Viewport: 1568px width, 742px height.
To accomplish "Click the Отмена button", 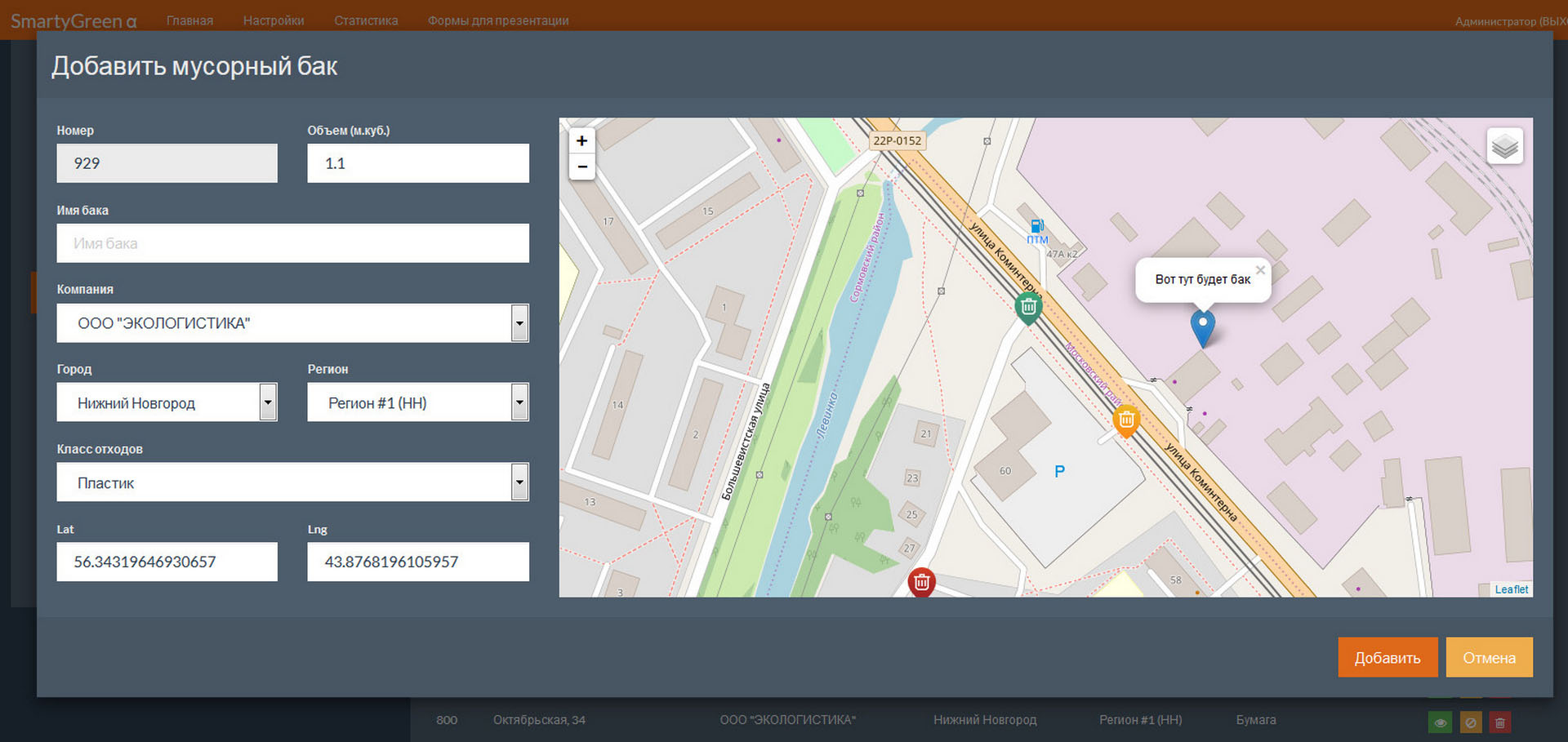I will tap(1489, 657).
